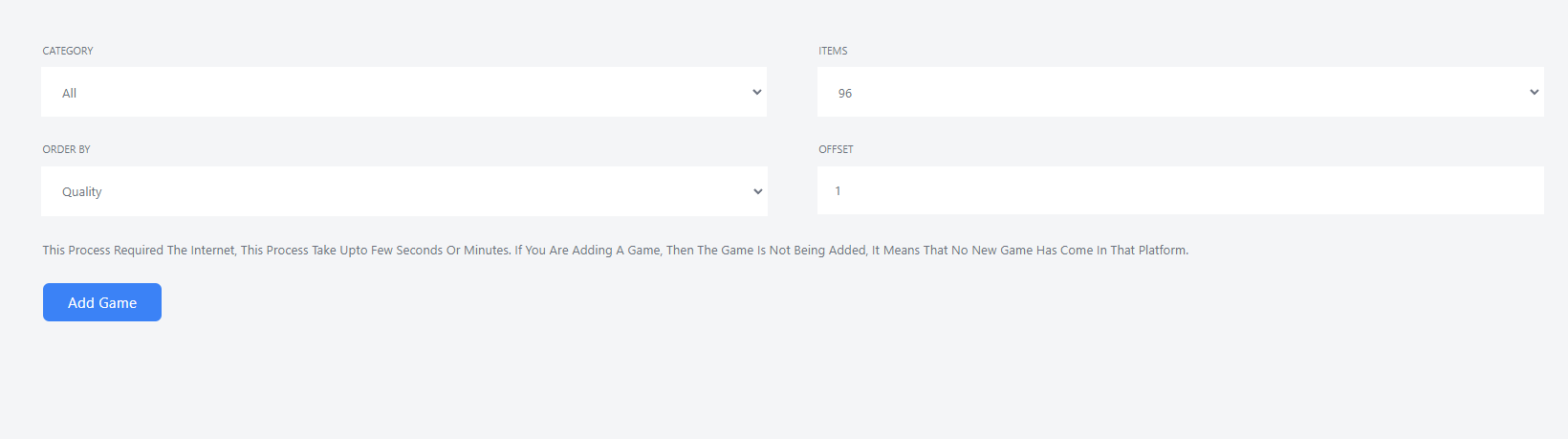
Task: Click the ITEMS field label
Action: pos(833,51)
